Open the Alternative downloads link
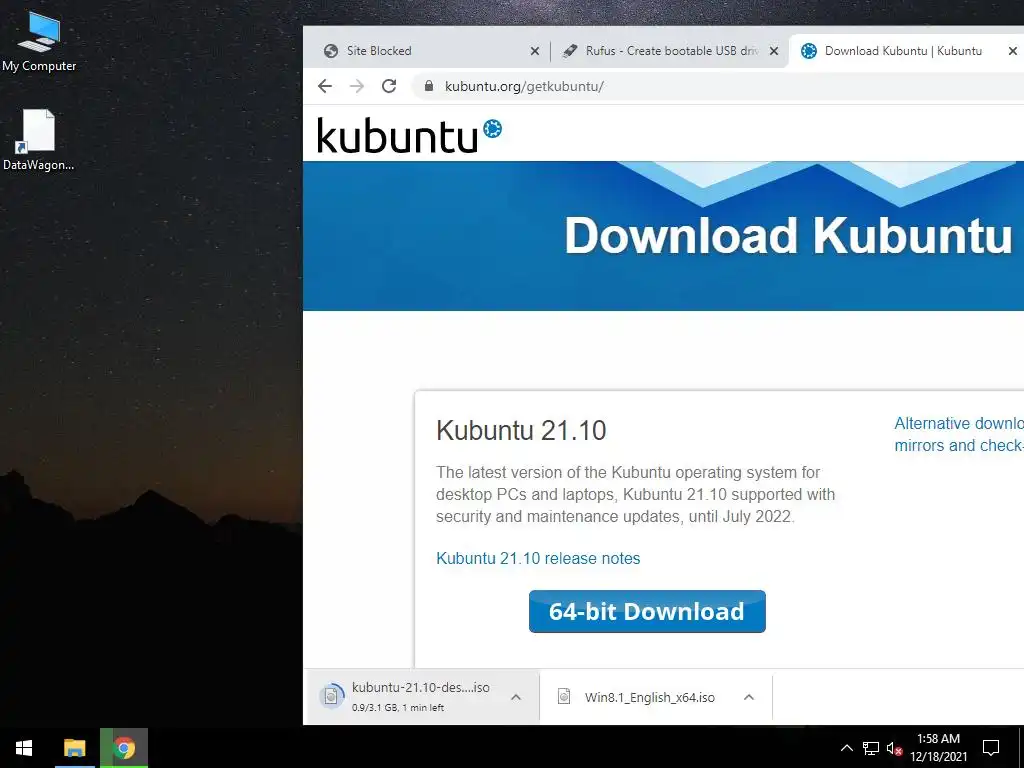1024x768 pixels. coord(959,434)
